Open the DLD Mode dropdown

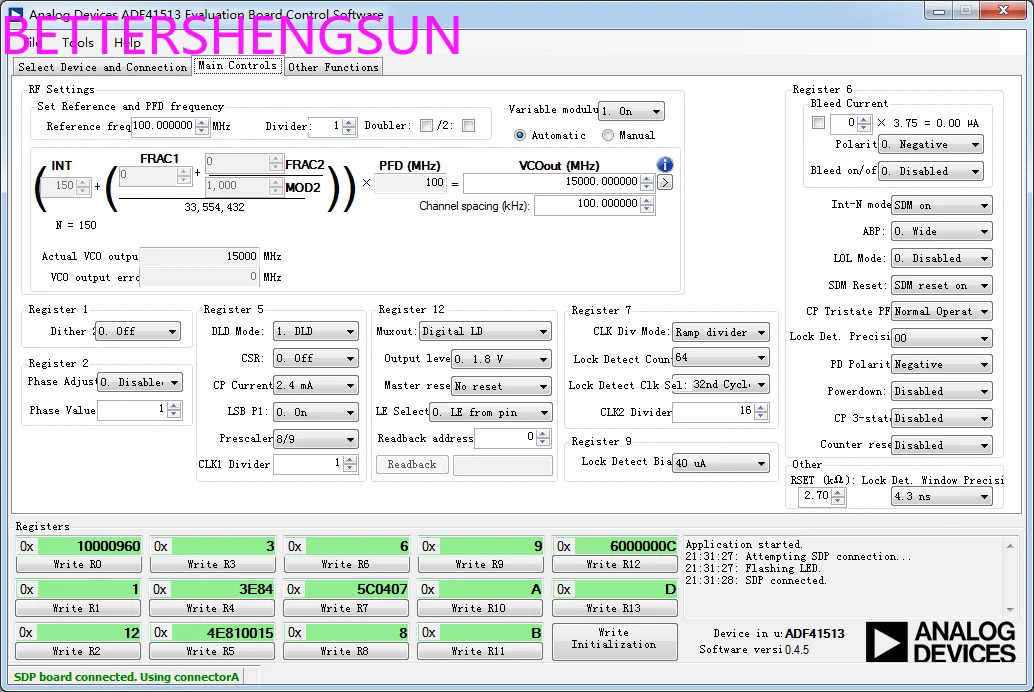[316, 331]
